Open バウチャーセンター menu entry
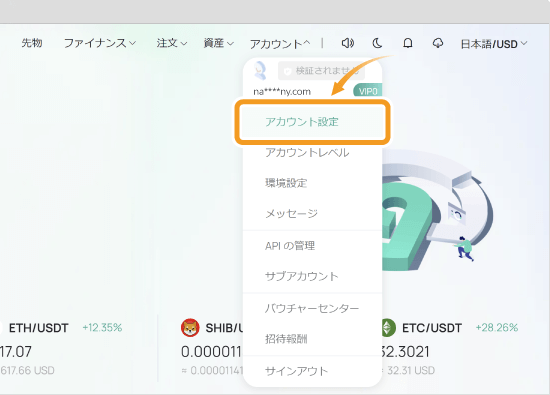This screenshot has width=550, height=395. [x=312, y=308]
